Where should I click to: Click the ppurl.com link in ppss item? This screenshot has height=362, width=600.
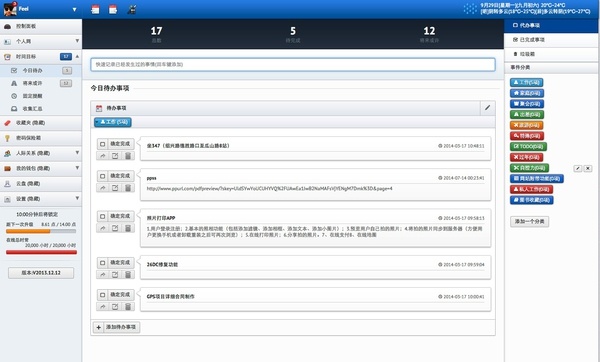point(269,189)
